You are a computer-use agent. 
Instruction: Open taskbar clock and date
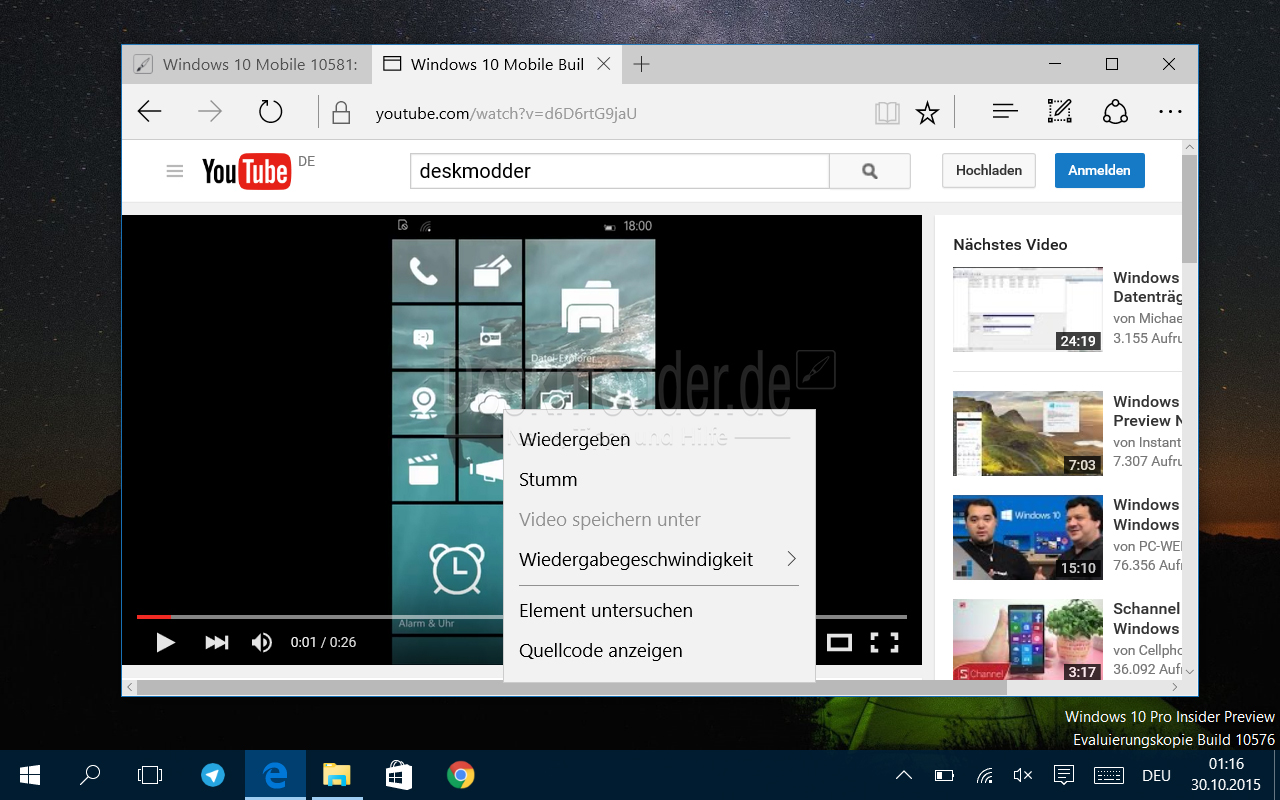pos(1225,775)
